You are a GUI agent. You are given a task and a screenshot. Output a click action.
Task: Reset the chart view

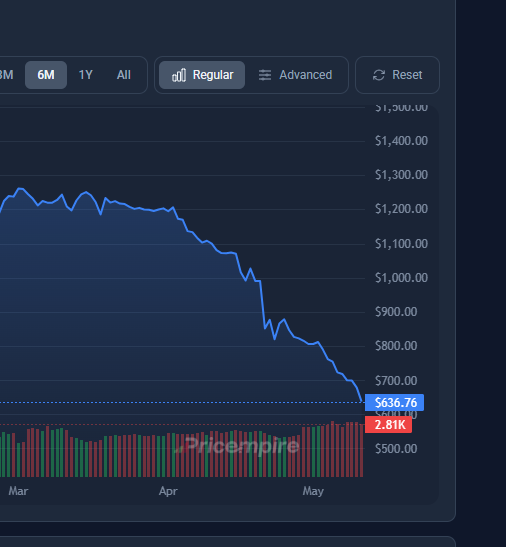397,75
